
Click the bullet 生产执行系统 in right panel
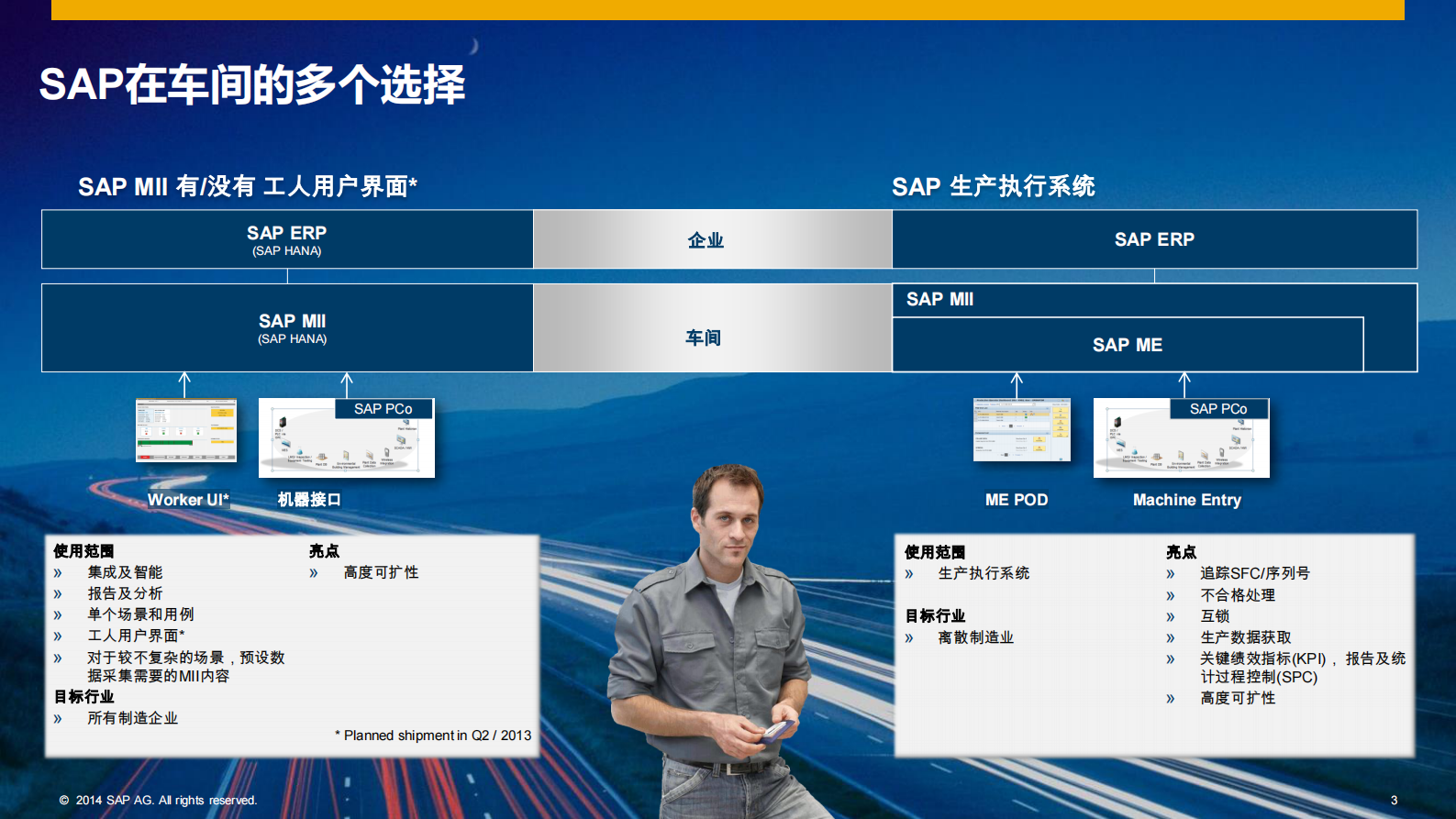click(984, 573)
